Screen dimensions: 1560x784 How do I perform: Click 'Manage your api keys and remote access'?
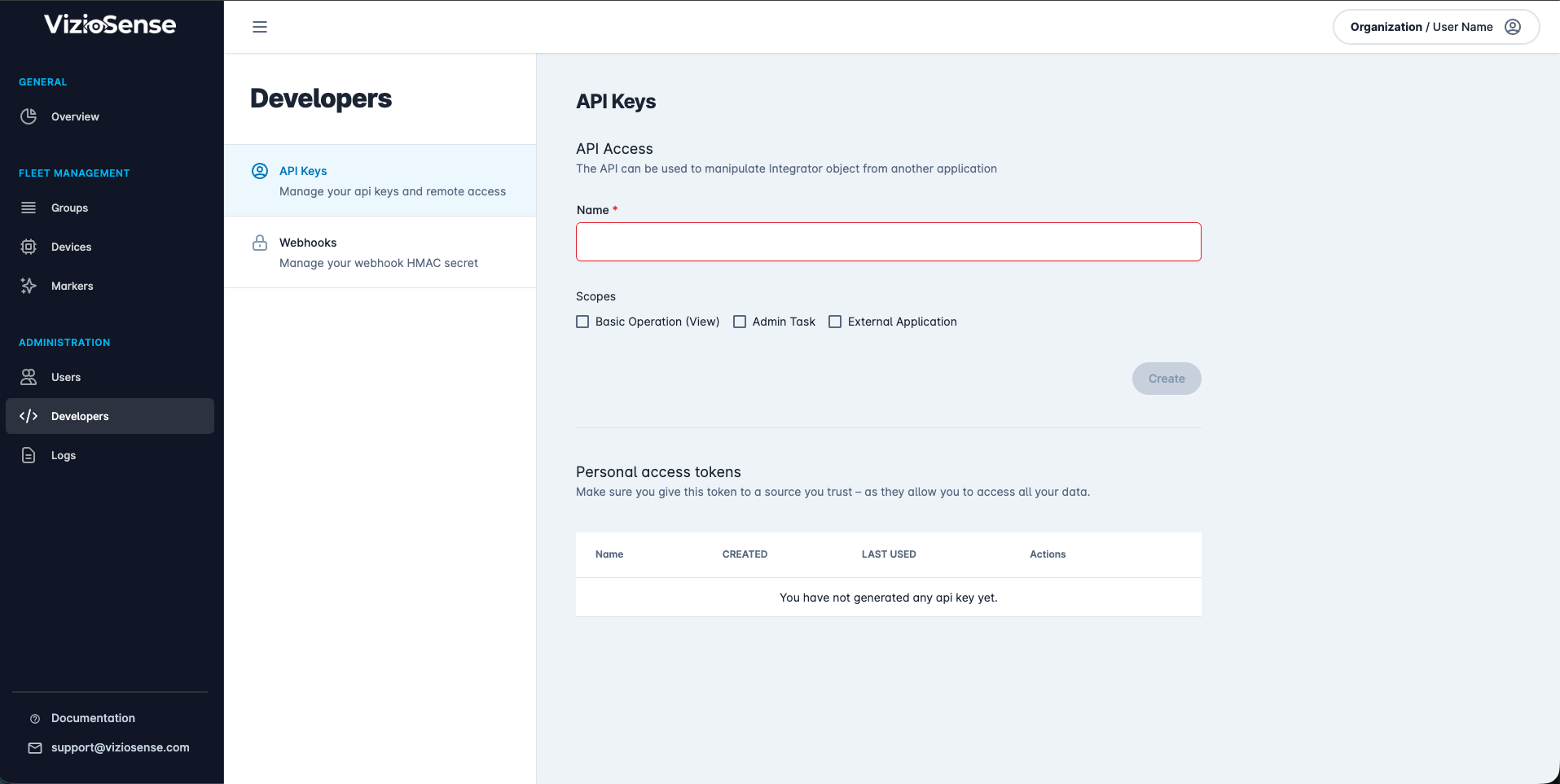coord(393,191)
